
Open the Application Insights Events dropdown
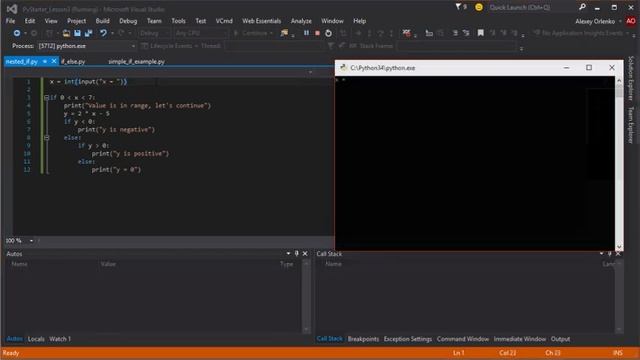(582, 33)
